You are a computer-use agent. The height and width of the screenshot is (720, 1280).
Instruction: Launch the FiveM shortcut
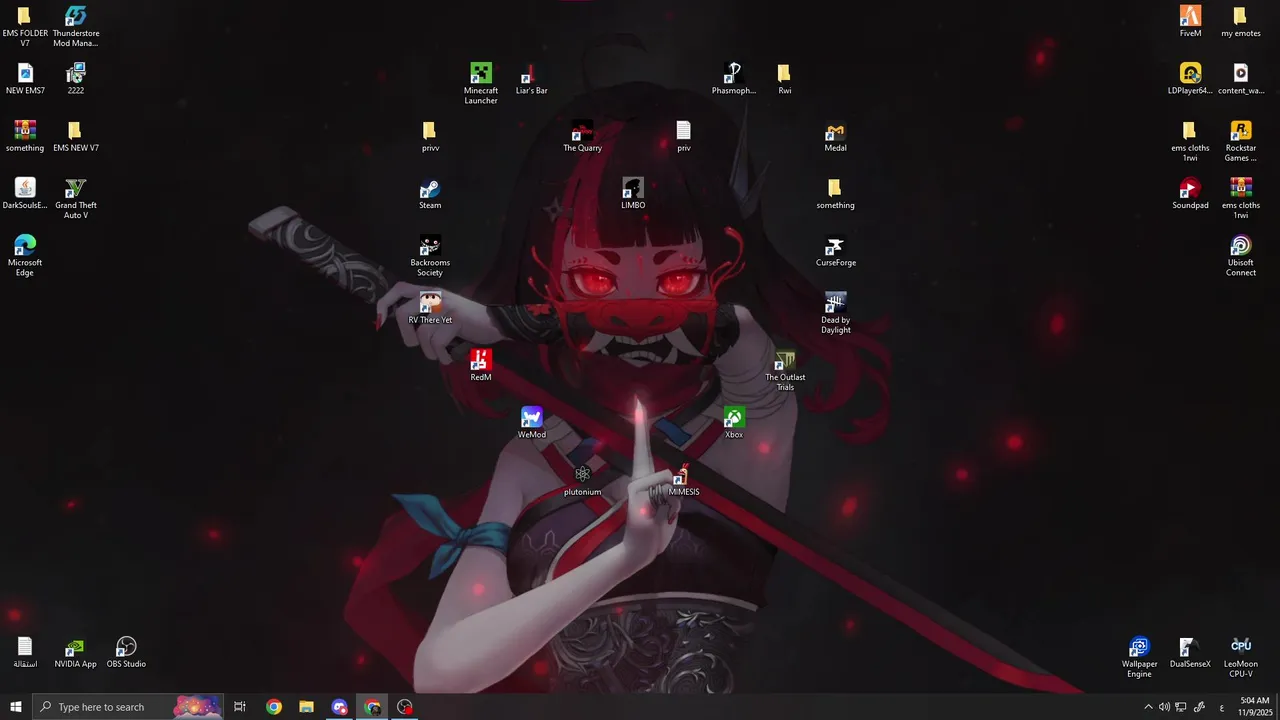click(x=1190, y=16)
